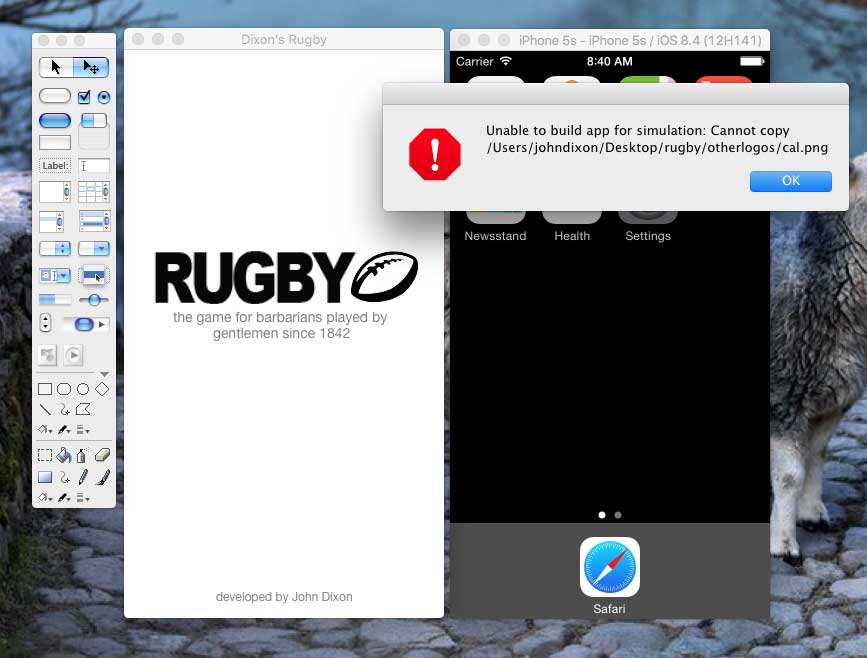The width and height of the screenshot is (867, 658).
Task: Open graphic line thickness dropdown
Action: (x=83, y=430)
